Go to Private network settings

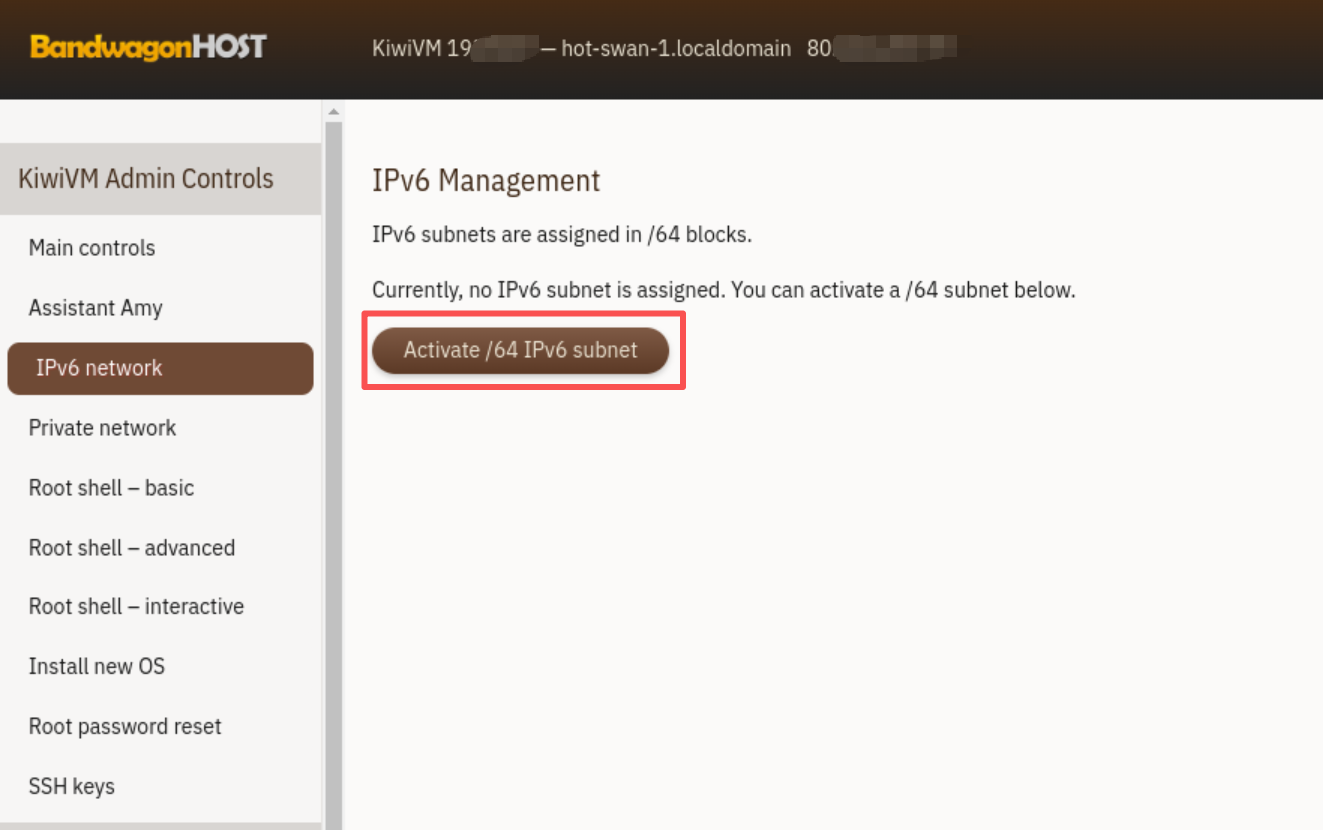(x=102, y=428)
